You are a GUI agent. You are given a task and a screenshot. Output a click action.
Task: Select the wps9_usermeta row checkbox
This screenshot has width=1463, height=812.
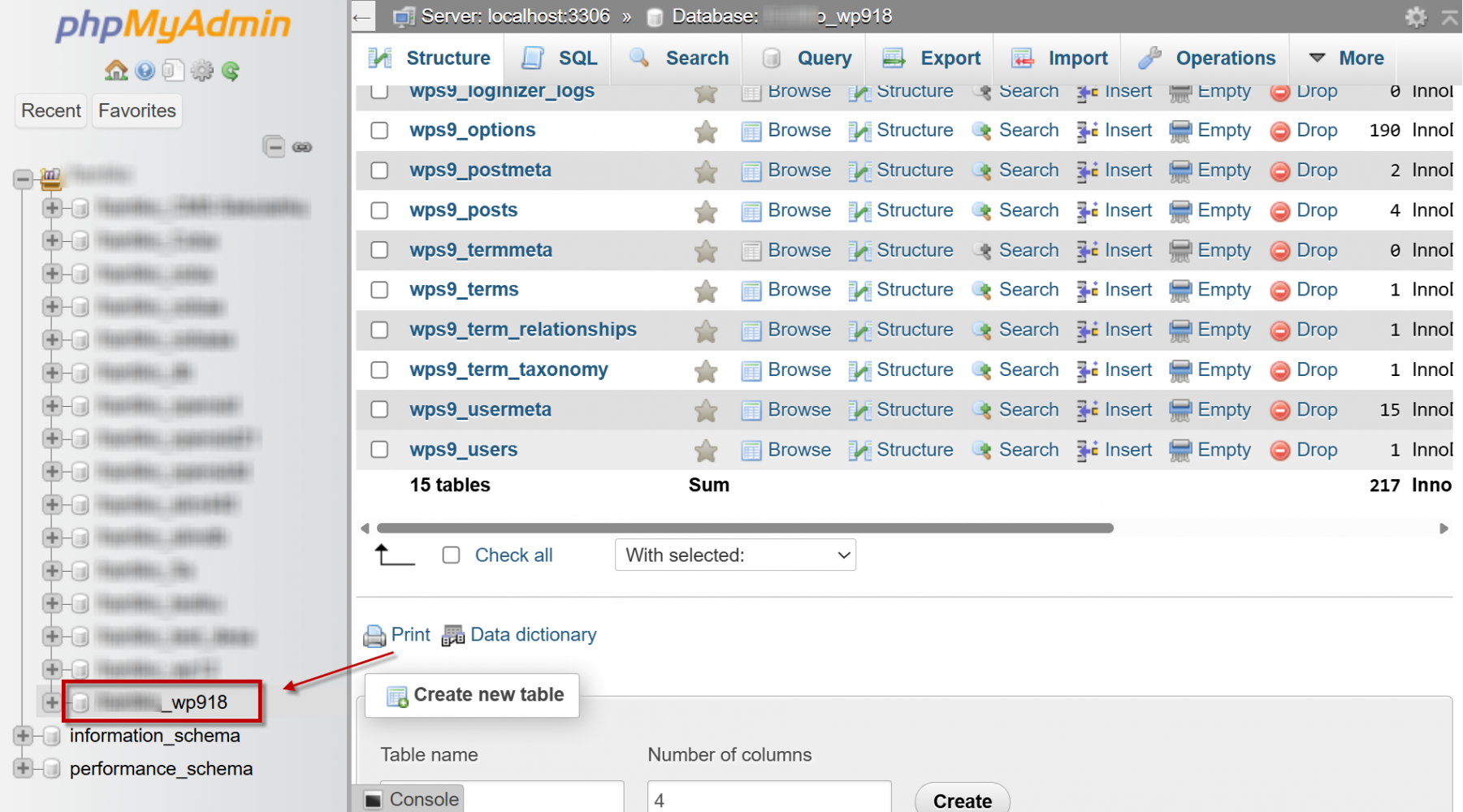[379, 410]
